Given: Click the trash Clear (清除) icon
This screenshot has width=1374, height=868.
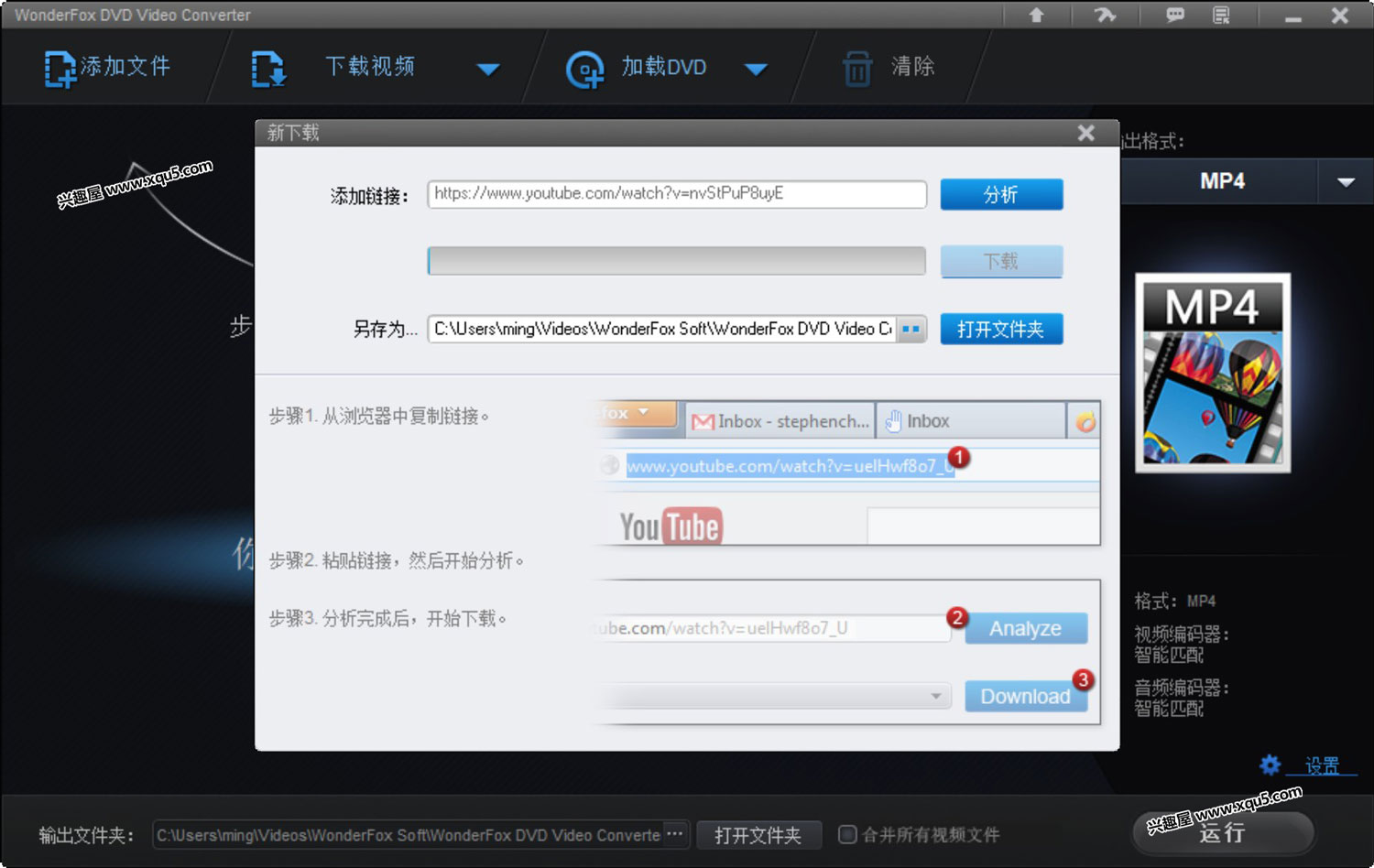Looking at the screenshot, I should pyautogui.click(x=857, y=69).
